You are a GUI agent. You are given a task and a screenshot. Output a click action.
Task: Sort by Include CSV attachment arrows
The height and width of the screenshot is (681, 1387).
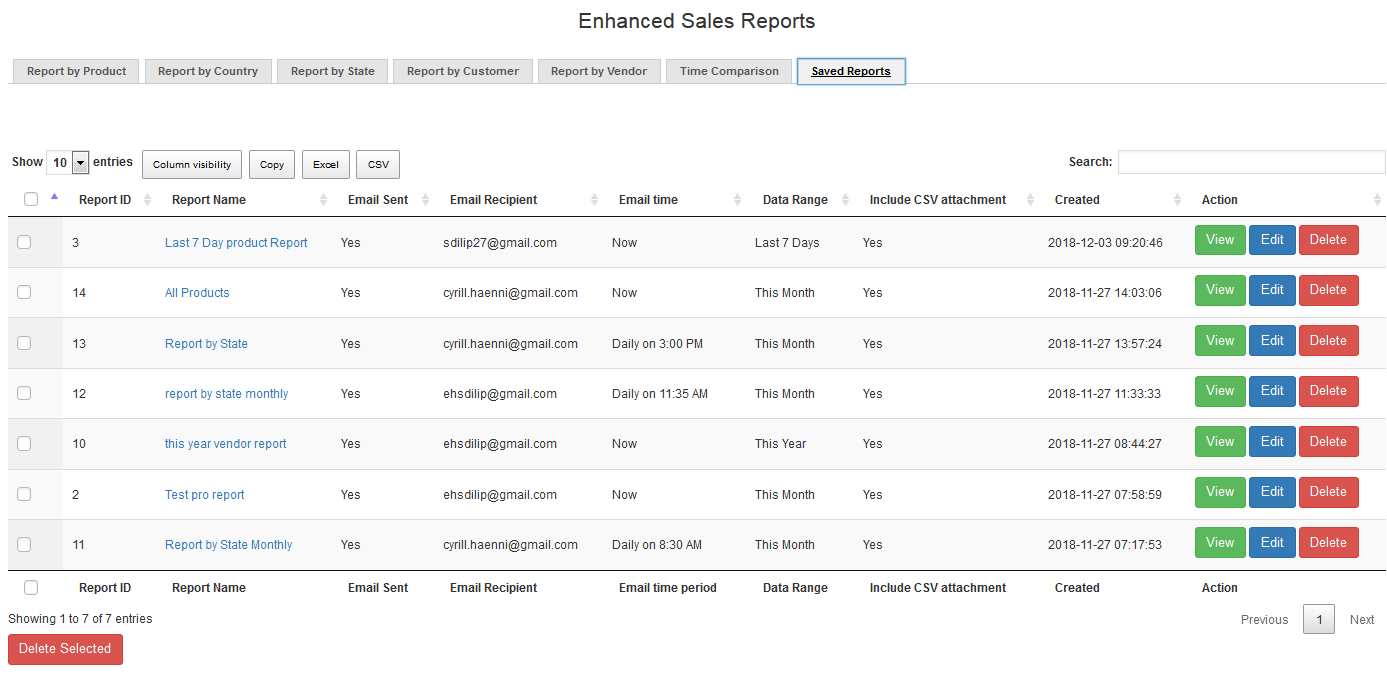(1030, 200)
